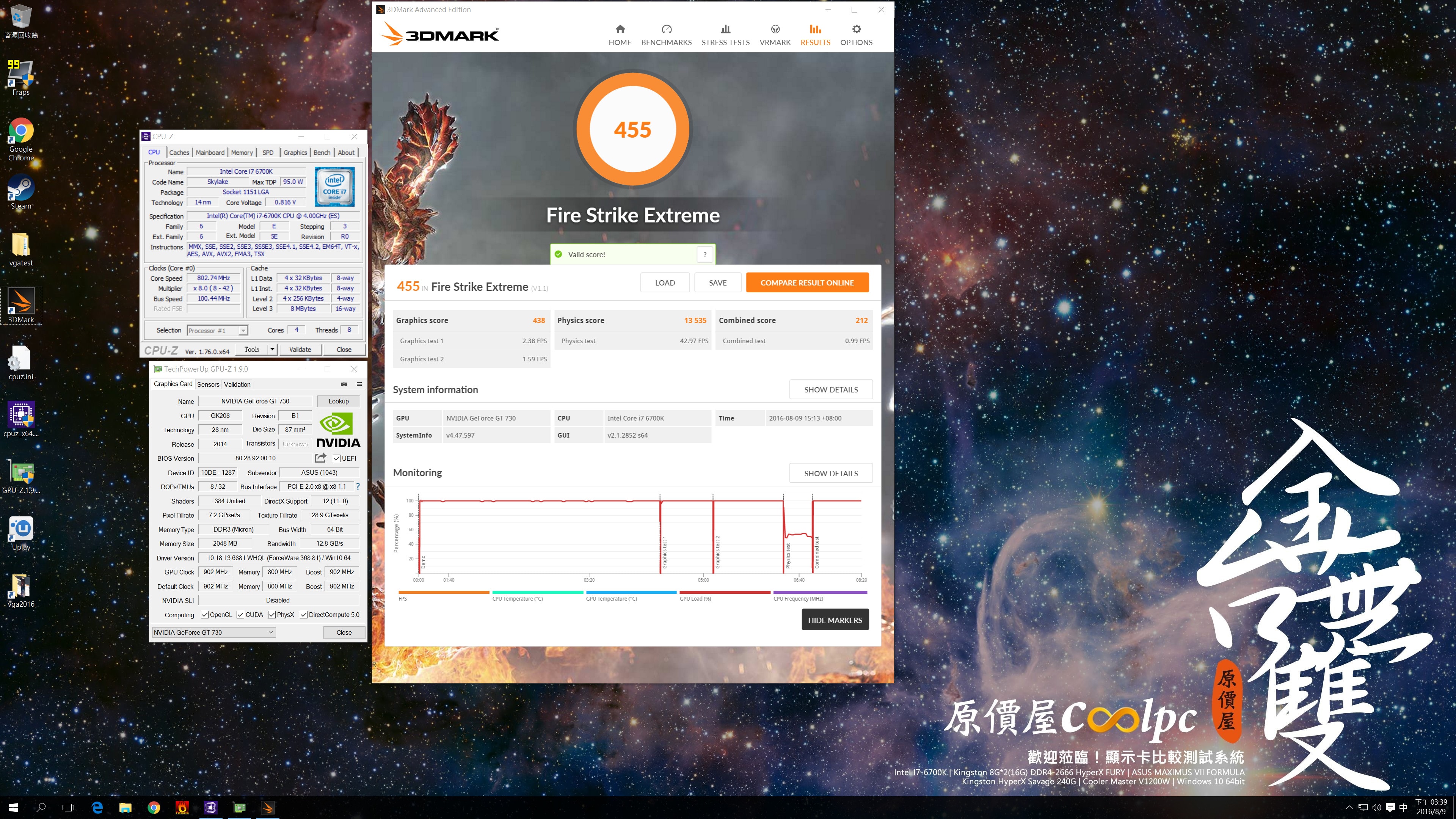Select the Uplay desktop shortcut
This screenshot has width=1456, height=819.
pos(21,533)
